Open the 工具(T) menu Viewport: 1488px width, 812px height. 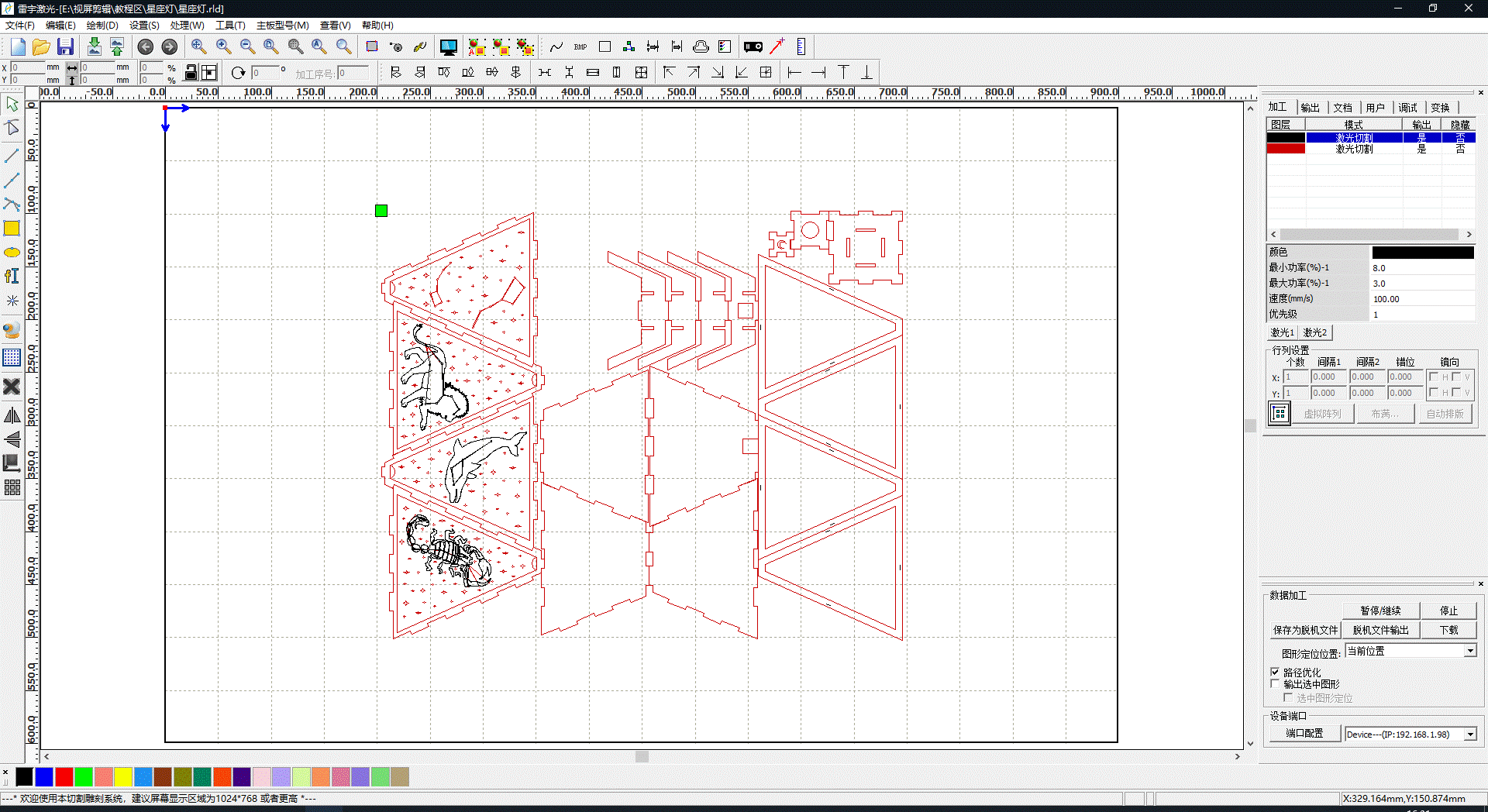[229, 25]
